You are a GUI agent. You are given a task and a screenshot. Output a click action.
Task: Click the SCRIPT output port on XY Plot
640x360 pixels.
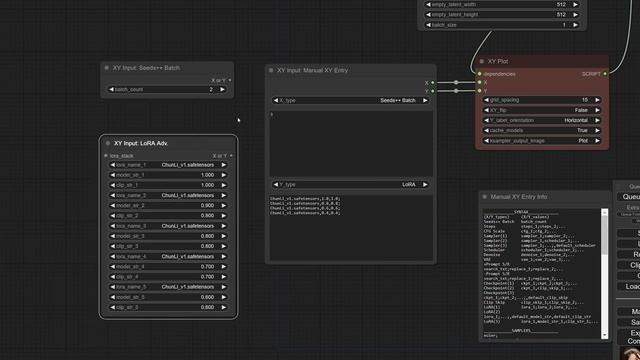pyautogui.click(x=605, y=74)
